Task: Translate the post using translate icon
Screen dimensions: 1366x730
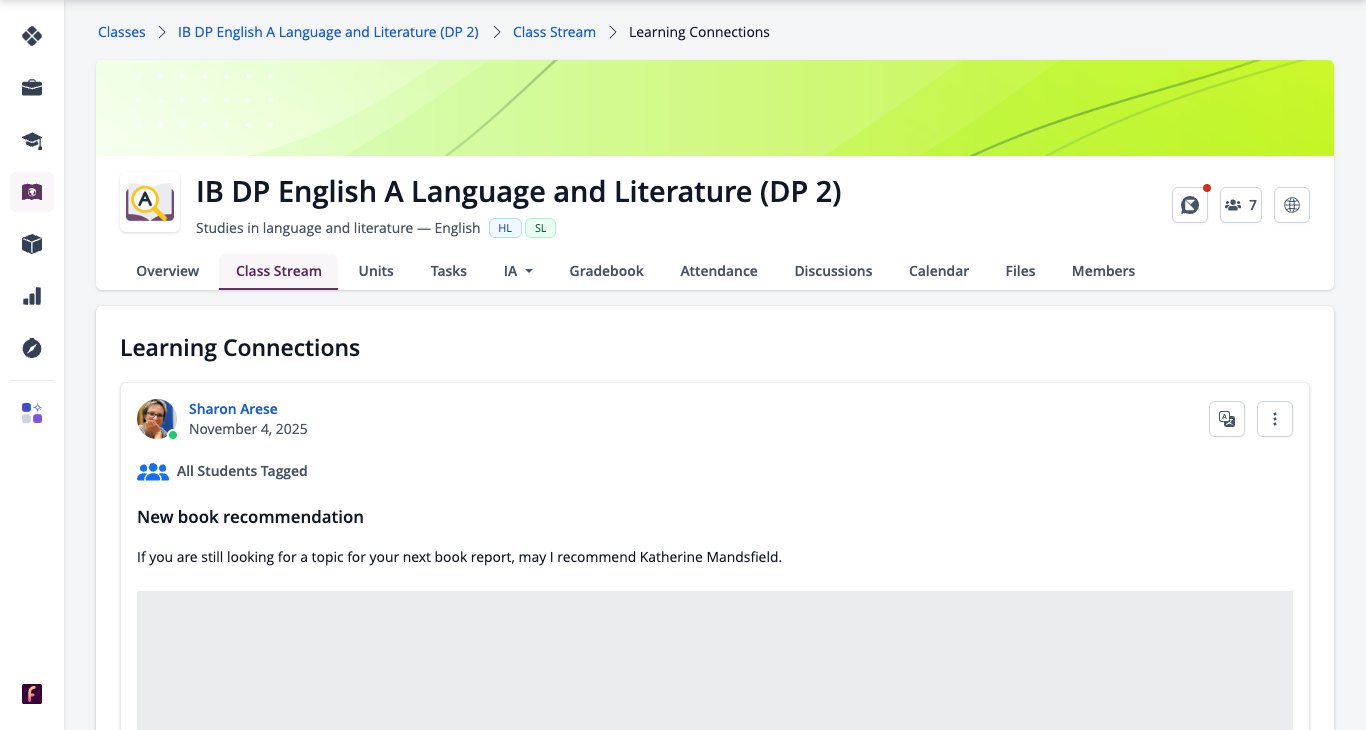Action: click(x=1227, y=419)
